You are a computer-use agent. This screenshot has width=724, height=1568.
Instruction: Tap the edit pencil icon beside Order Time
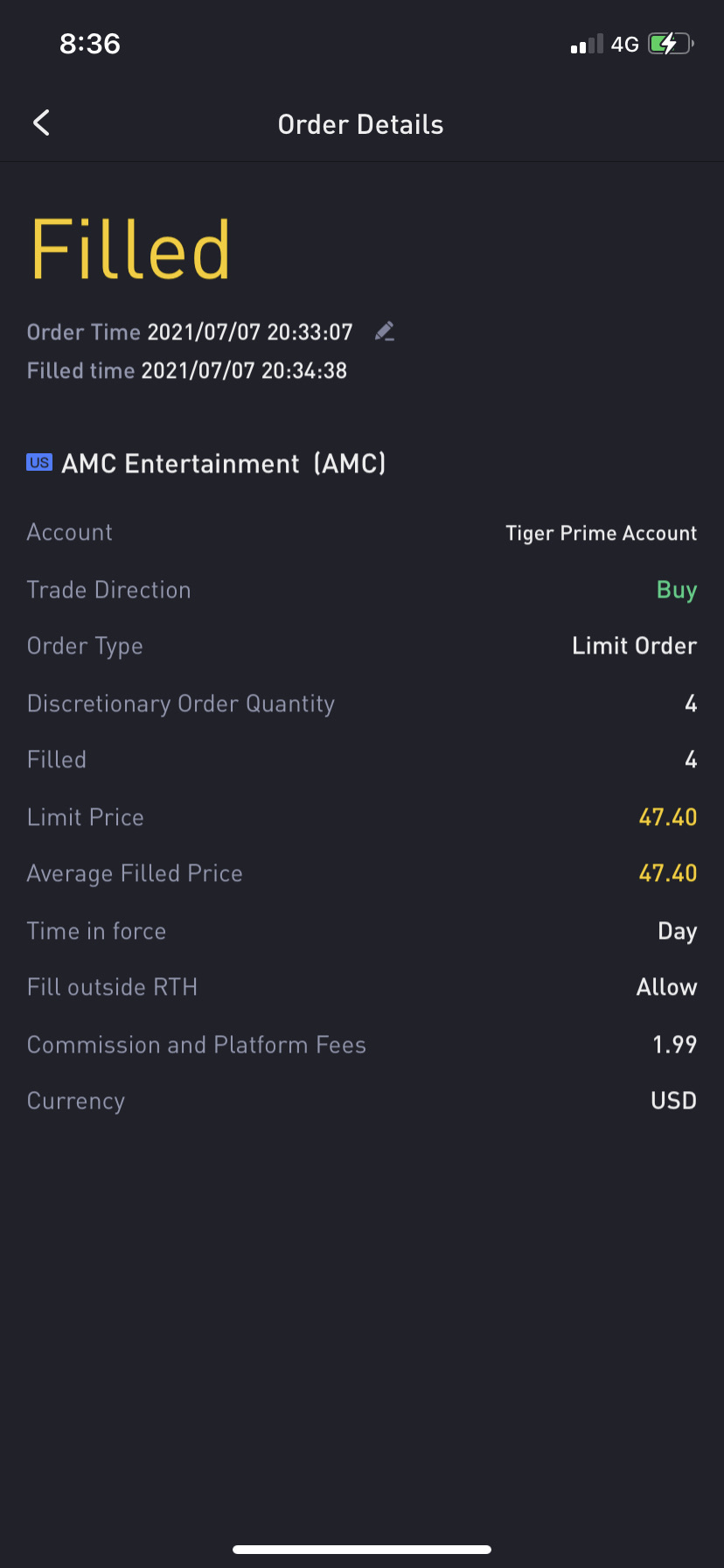[385, 332]
